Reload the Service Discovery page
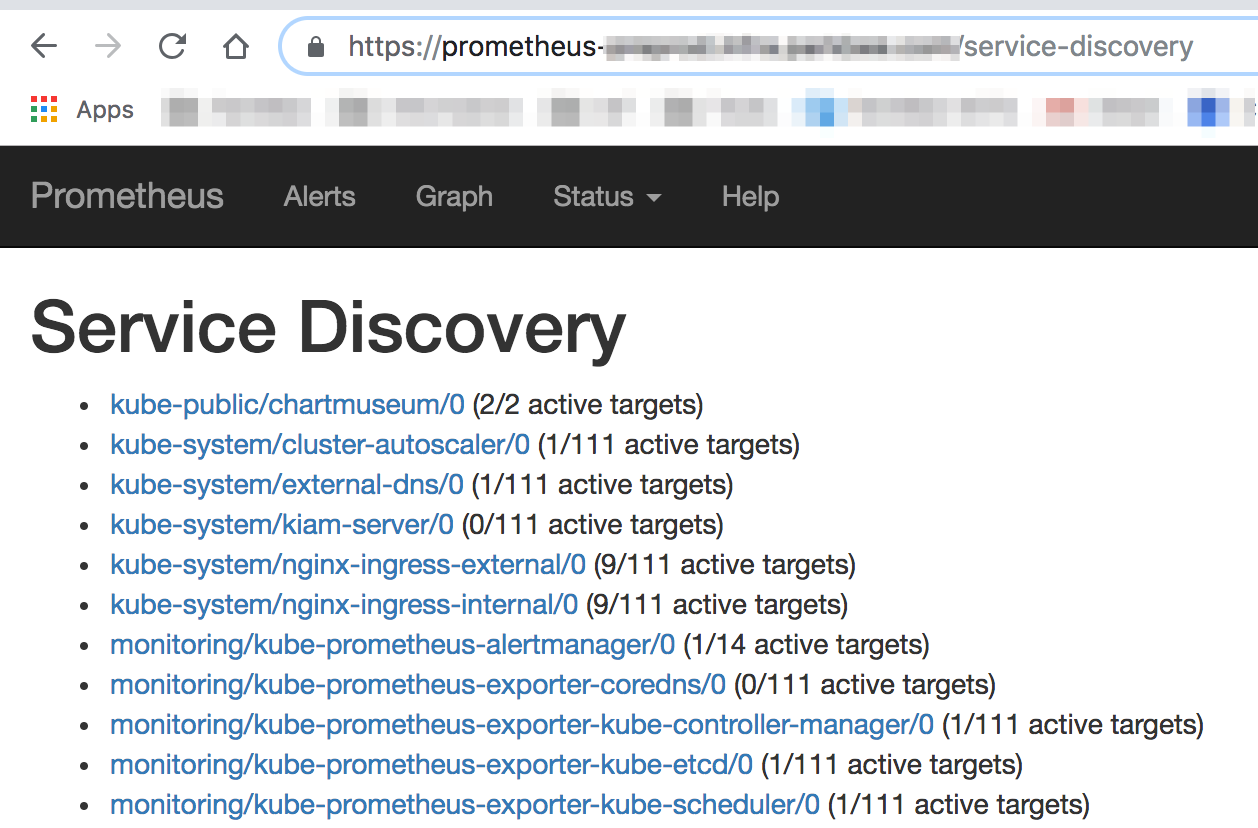Image resolution: width=1258 pixels, height=828 pixels. (x=170, y=46)
